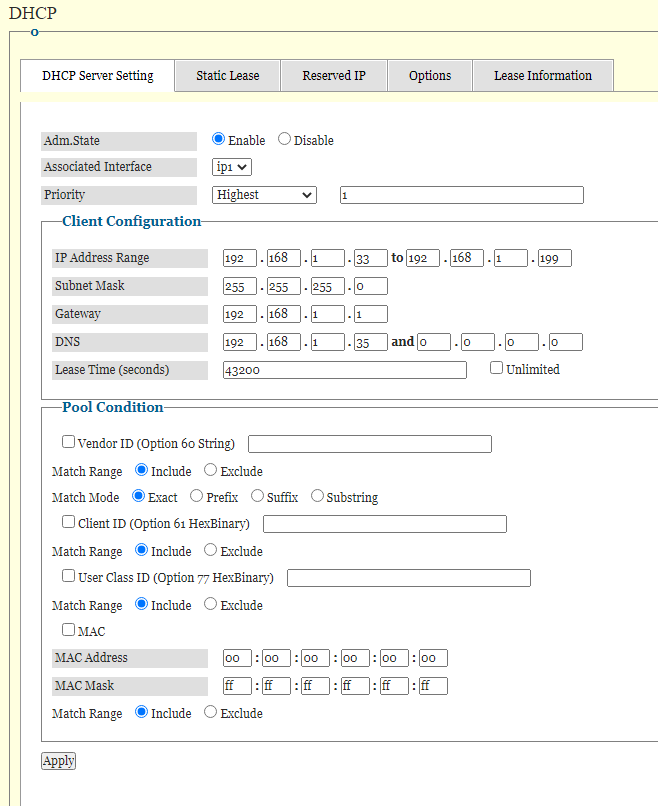The image size is (658, 806).
Task: Click the Priority value text field
Action: (462, 195)
